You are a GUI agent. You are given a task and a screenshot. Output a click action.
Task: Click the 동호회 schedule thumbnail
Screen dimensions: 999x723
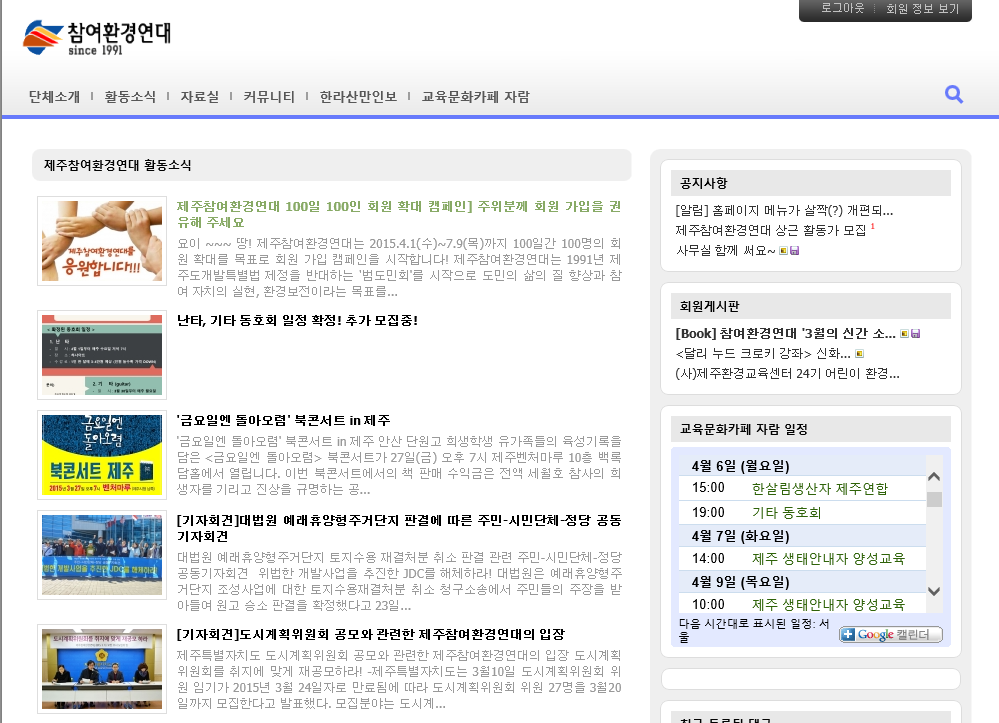[102, 355]
